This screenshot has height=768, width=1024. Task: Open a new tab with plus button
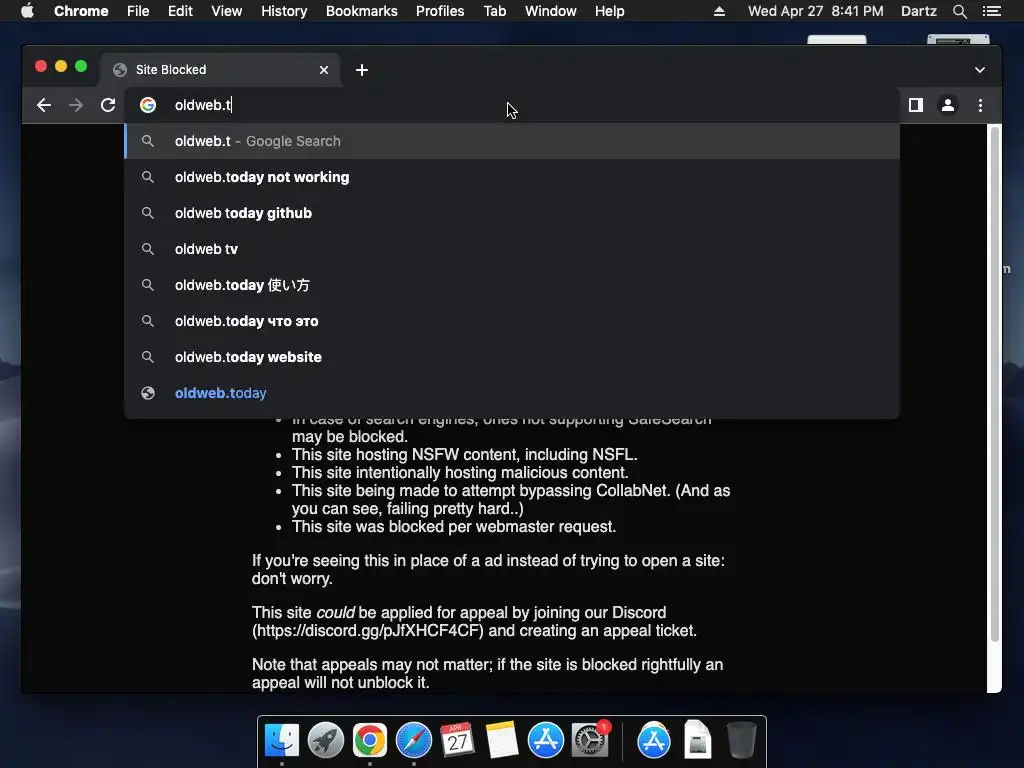[362, 70]
